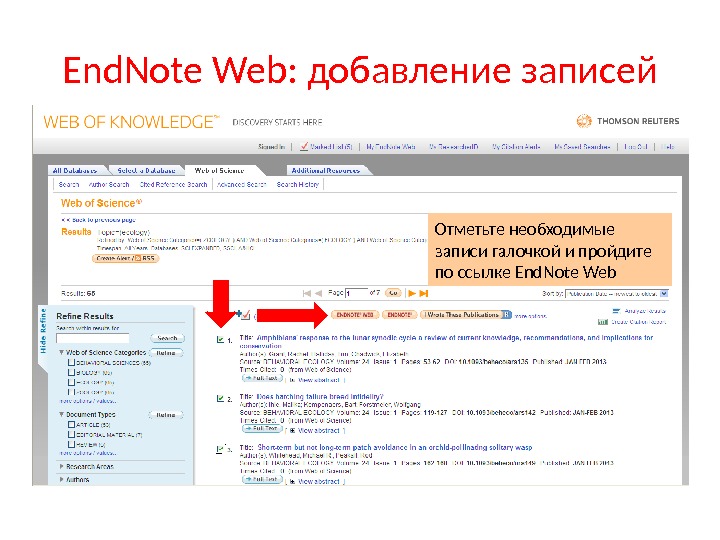Expand View abstract for record 1
This screenshot has height=540, width=720.
(316, 380)
